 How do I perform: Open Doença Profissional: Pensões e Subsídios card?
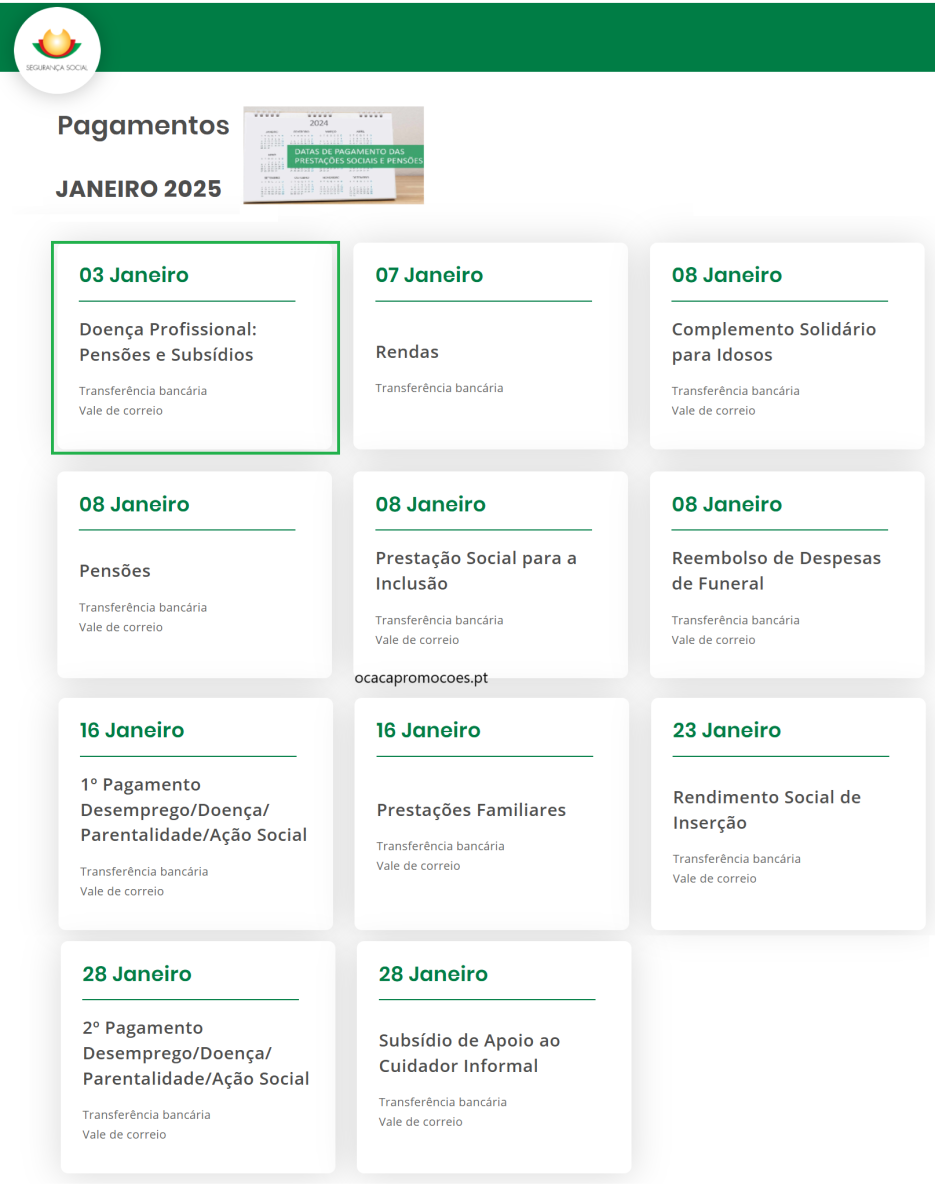pyautogui.click(x=195, y=347)
